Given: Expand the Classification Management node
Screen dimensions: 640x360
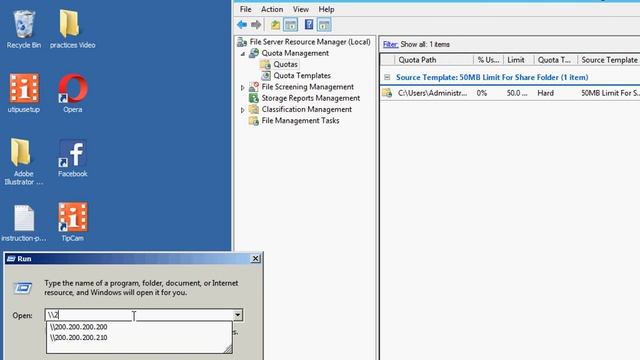Looking at the screenshot, I should tap(243, 110).
